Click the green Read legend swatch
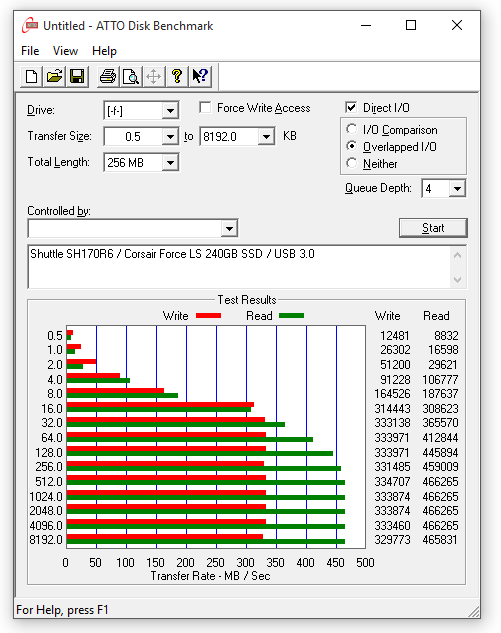Image resolution: width=501 pixels, height=633 pixels. pyautogui.click(x=291, y=316)
